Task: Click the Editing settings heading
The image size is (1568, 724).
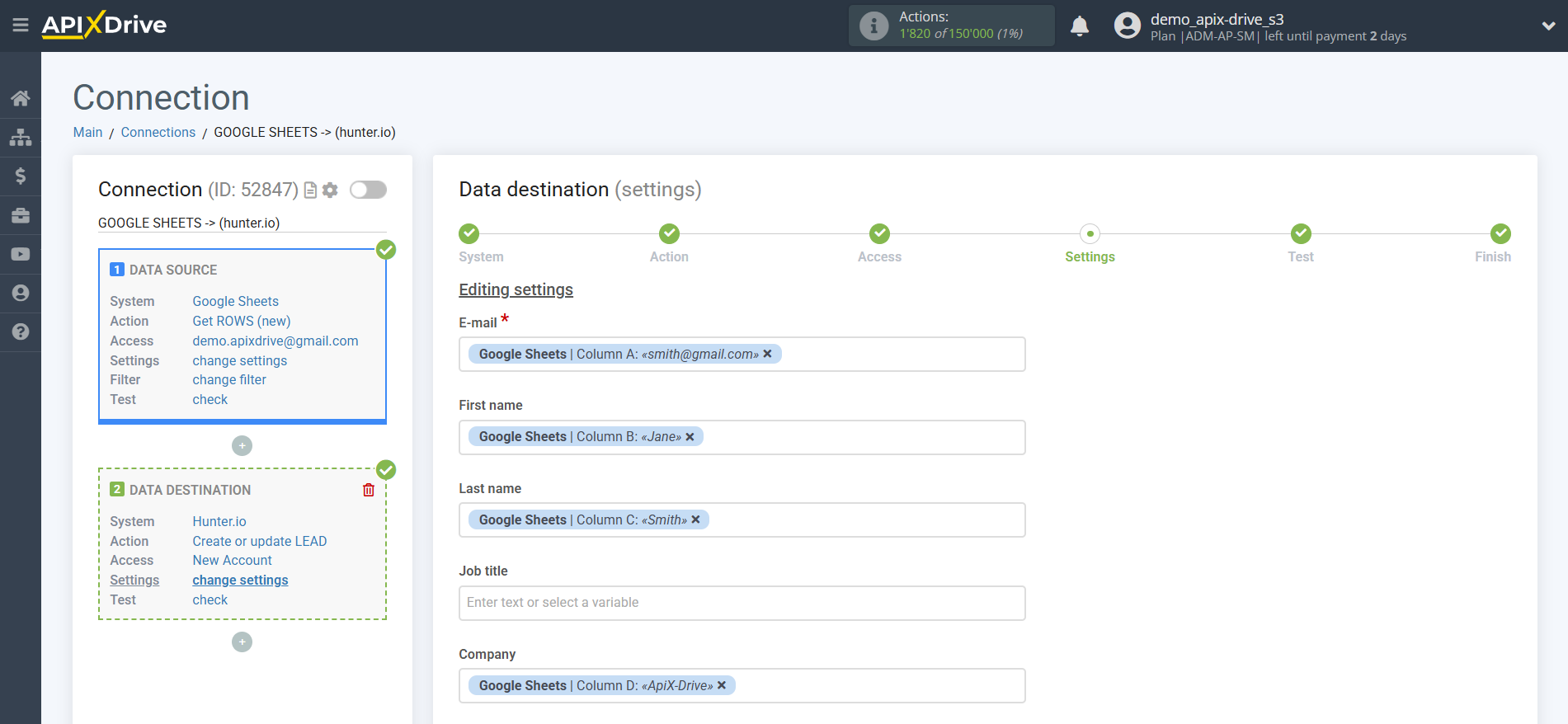Action: coord(516,289)
